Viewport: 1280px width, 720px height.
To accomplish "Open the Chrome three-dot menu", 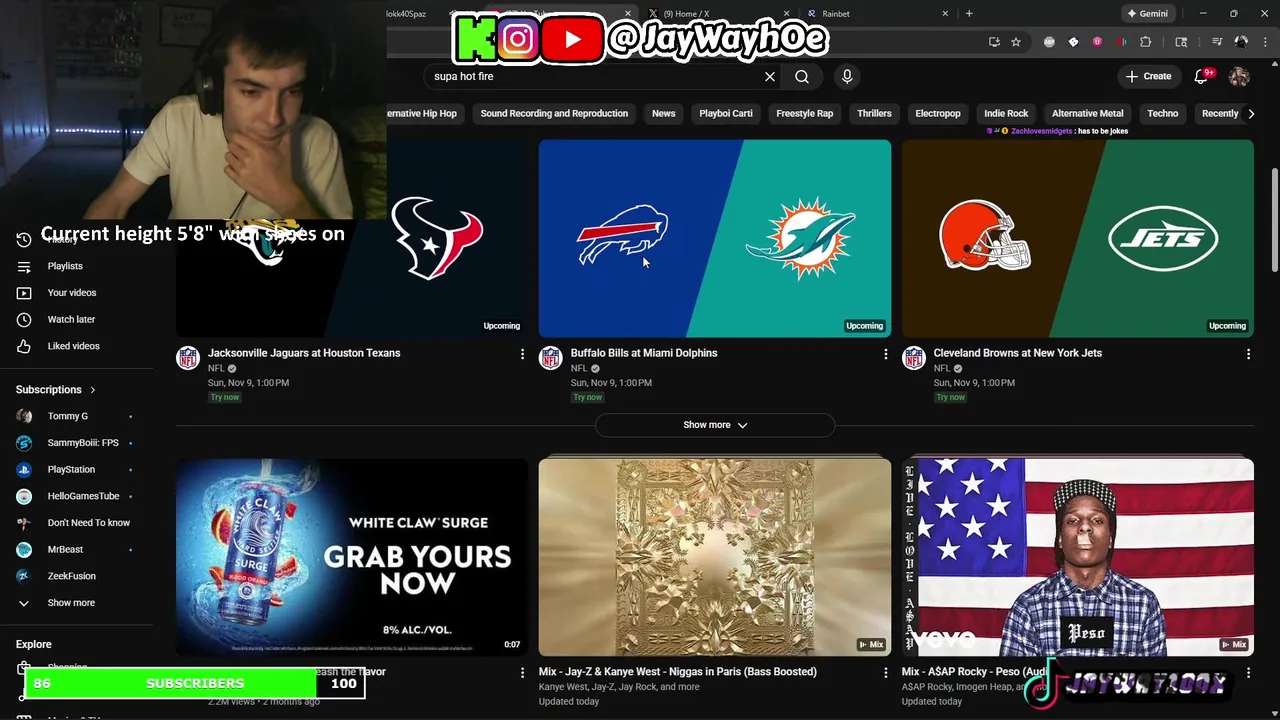I will (x=1264, y=42).
